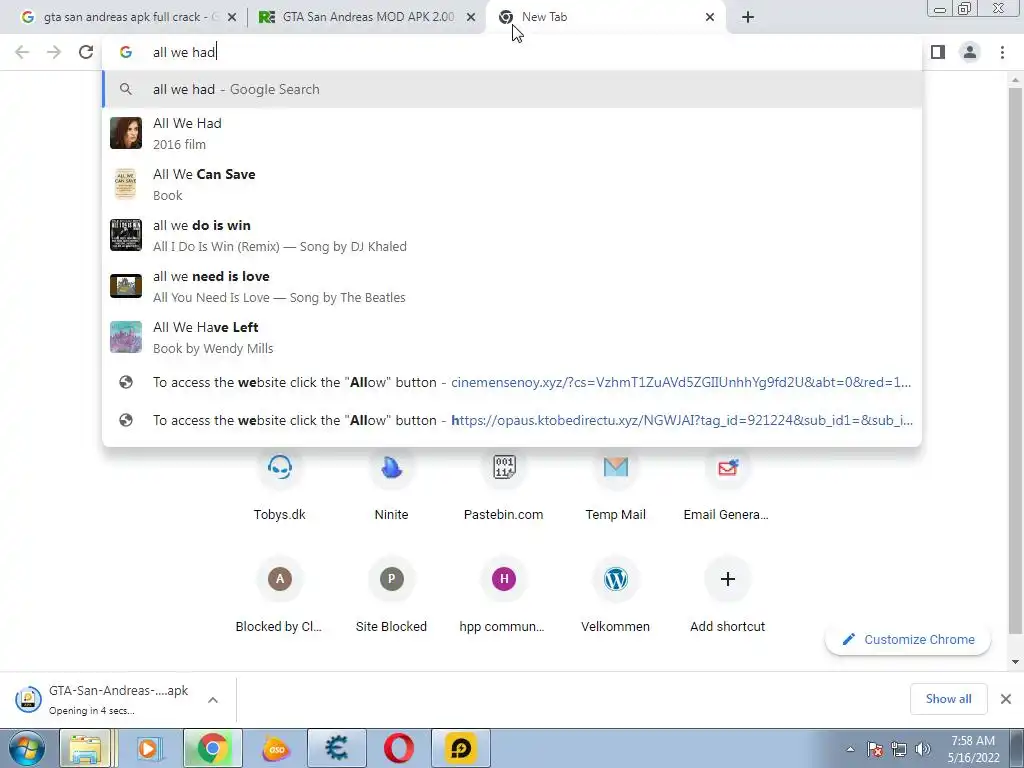Select 'all we need is love' suggestion
The width and height of the screenshot is (1024, 768).
click(512, 286)
